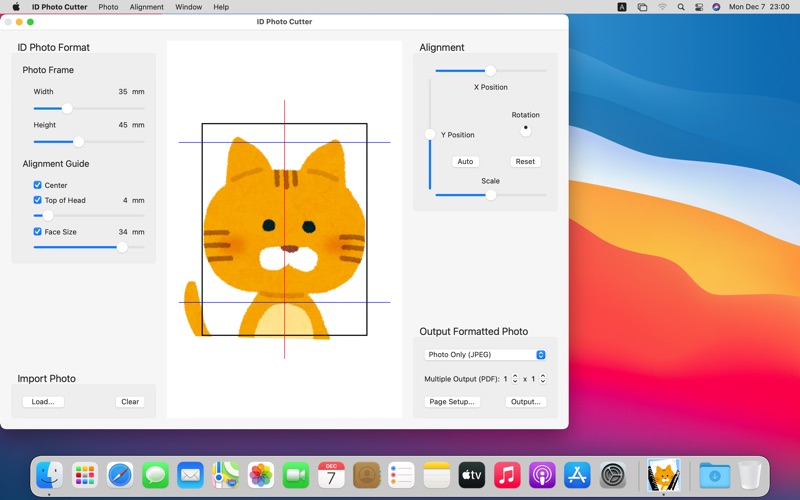Uncheck the Center alignment guide

(37, 185)
